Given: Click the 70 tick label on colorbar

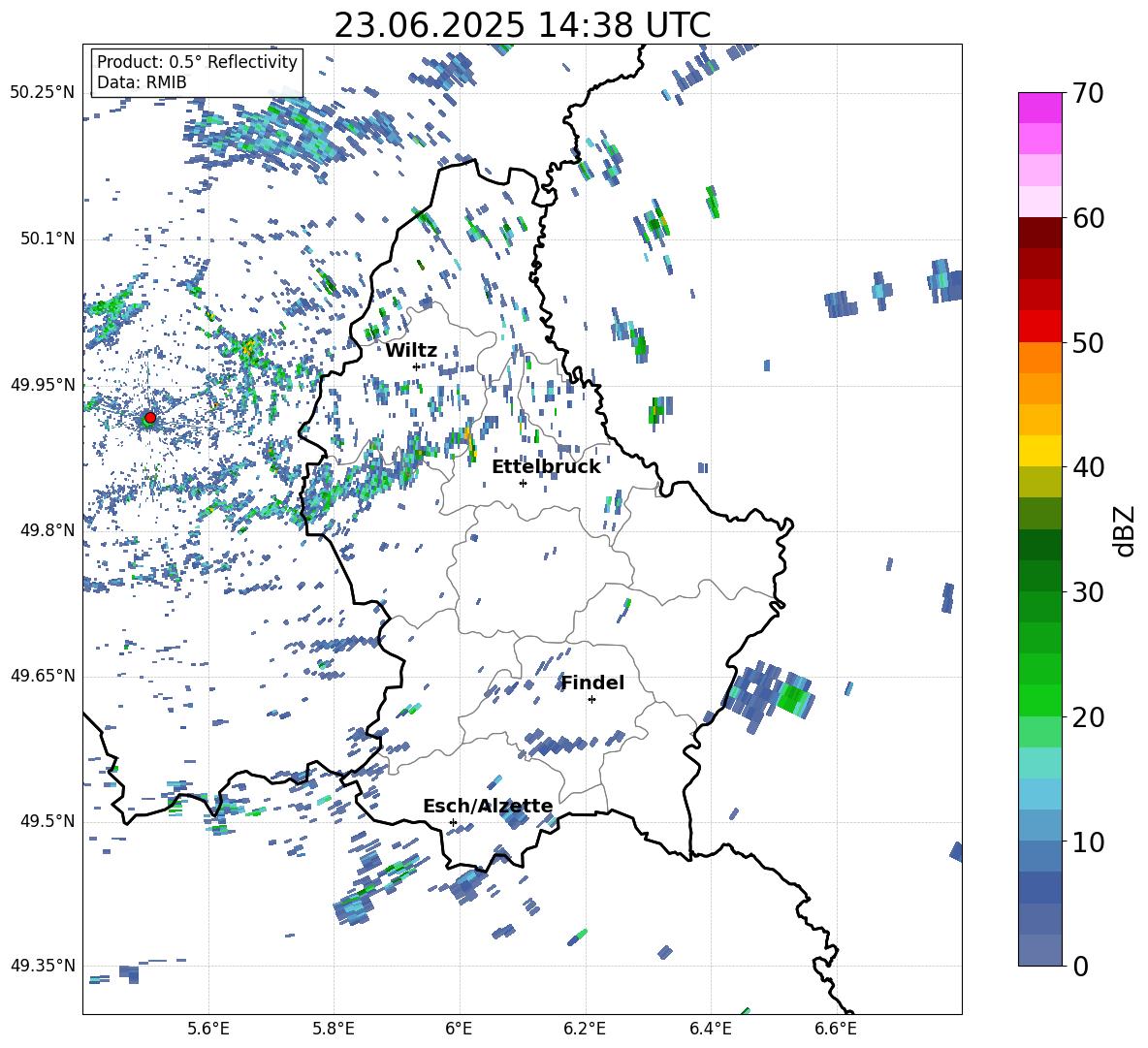Looking at the screenshot, I should pos(1088,93).
